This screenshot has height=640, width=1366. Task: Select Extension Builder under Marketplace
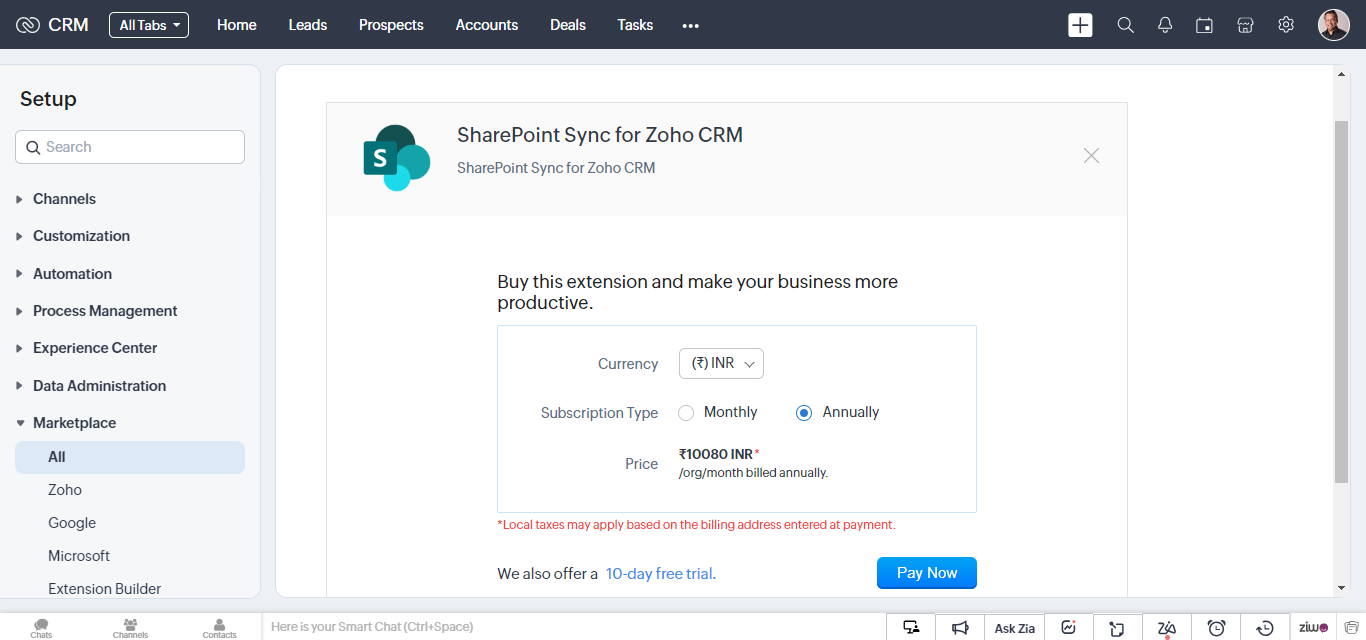pyautogui.click(x=105, y=589)
